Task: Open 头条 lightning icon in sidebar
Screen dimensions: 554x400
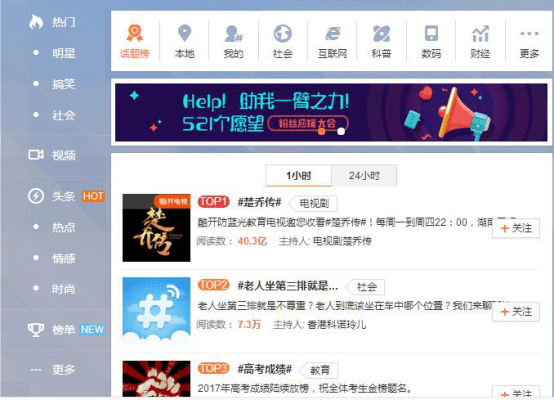Action: (x=36, y=196)
